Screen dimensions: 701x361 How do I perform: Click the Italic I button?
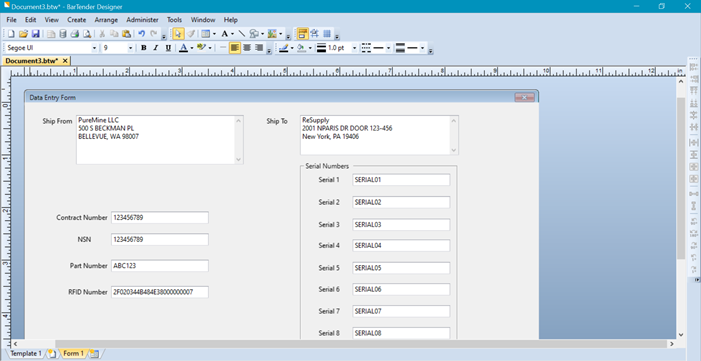156,48
